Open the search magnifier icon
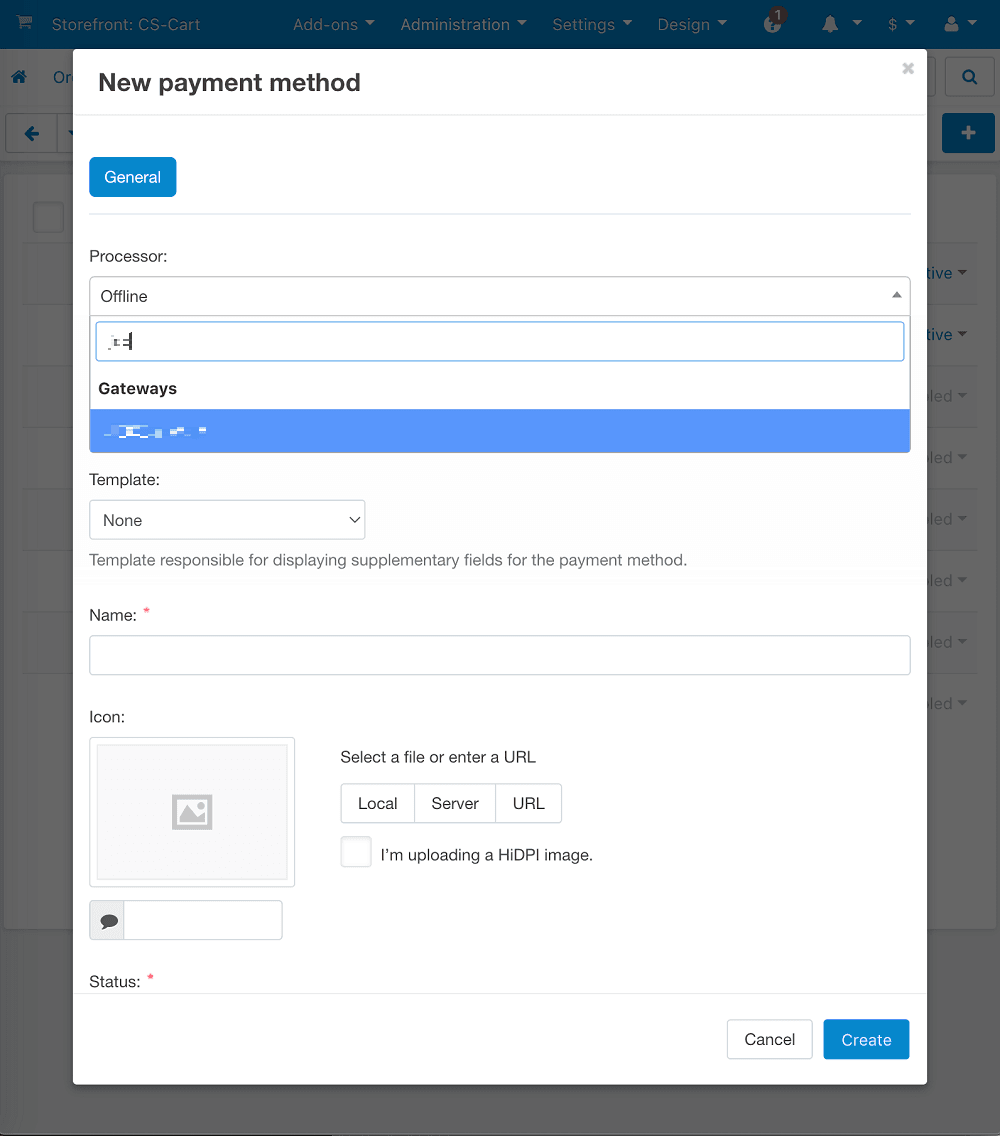The height and width of the screenshot is (1136, 1000). tap(968, 76)
